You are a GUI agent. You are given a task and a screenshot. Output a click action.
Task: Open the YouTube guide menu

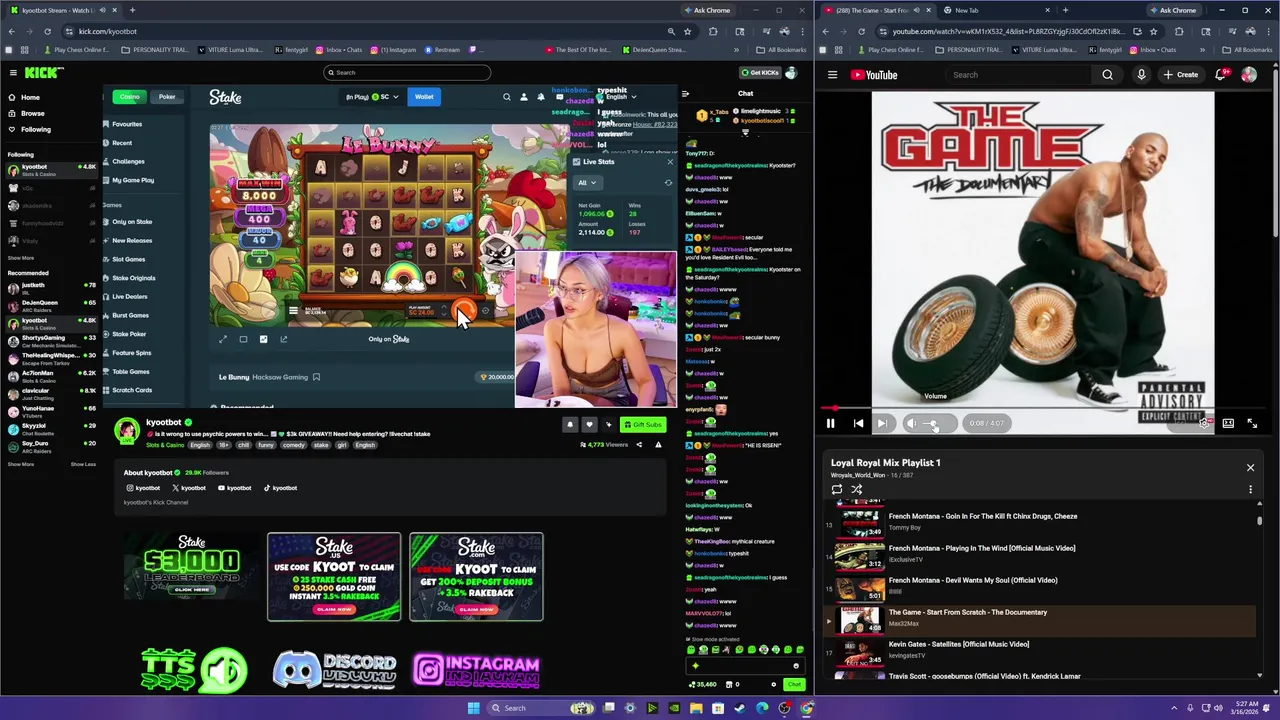point(832,75)
